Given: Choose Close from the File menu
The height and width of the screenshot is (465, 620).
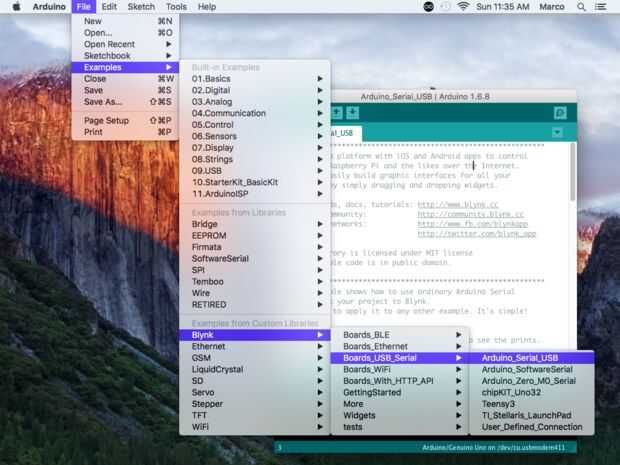Looking at the screenshot, I should (x=125, y=79).
